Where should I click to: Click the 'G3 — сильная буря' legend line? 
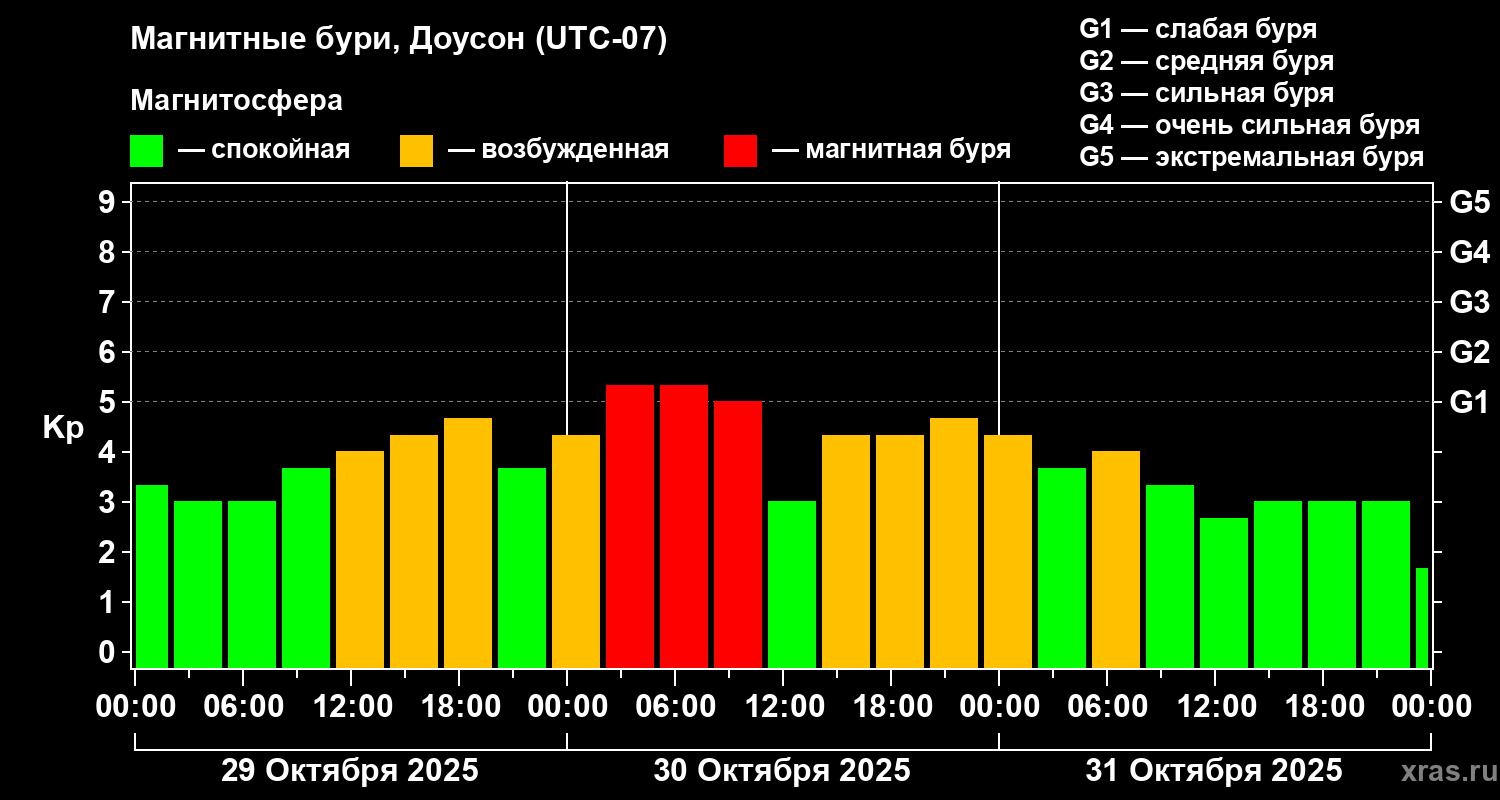pyautogui.click(x=1207, y=93)
